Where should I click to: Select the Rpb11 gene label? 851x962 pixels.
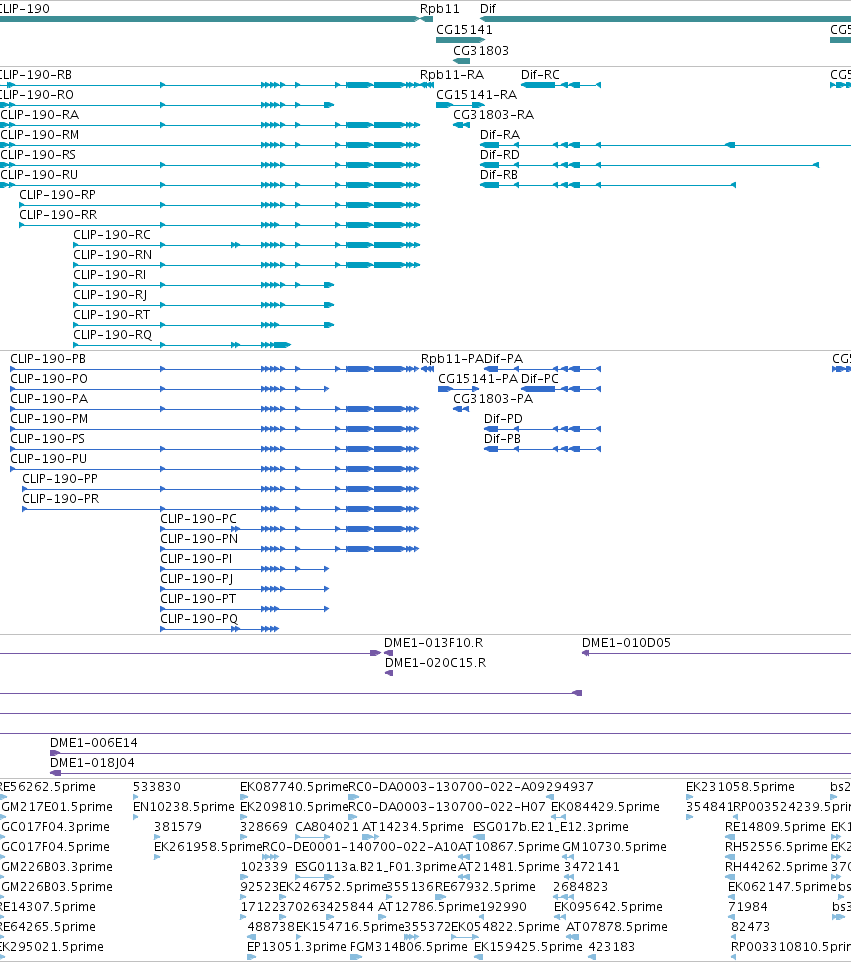coord(439,9)
